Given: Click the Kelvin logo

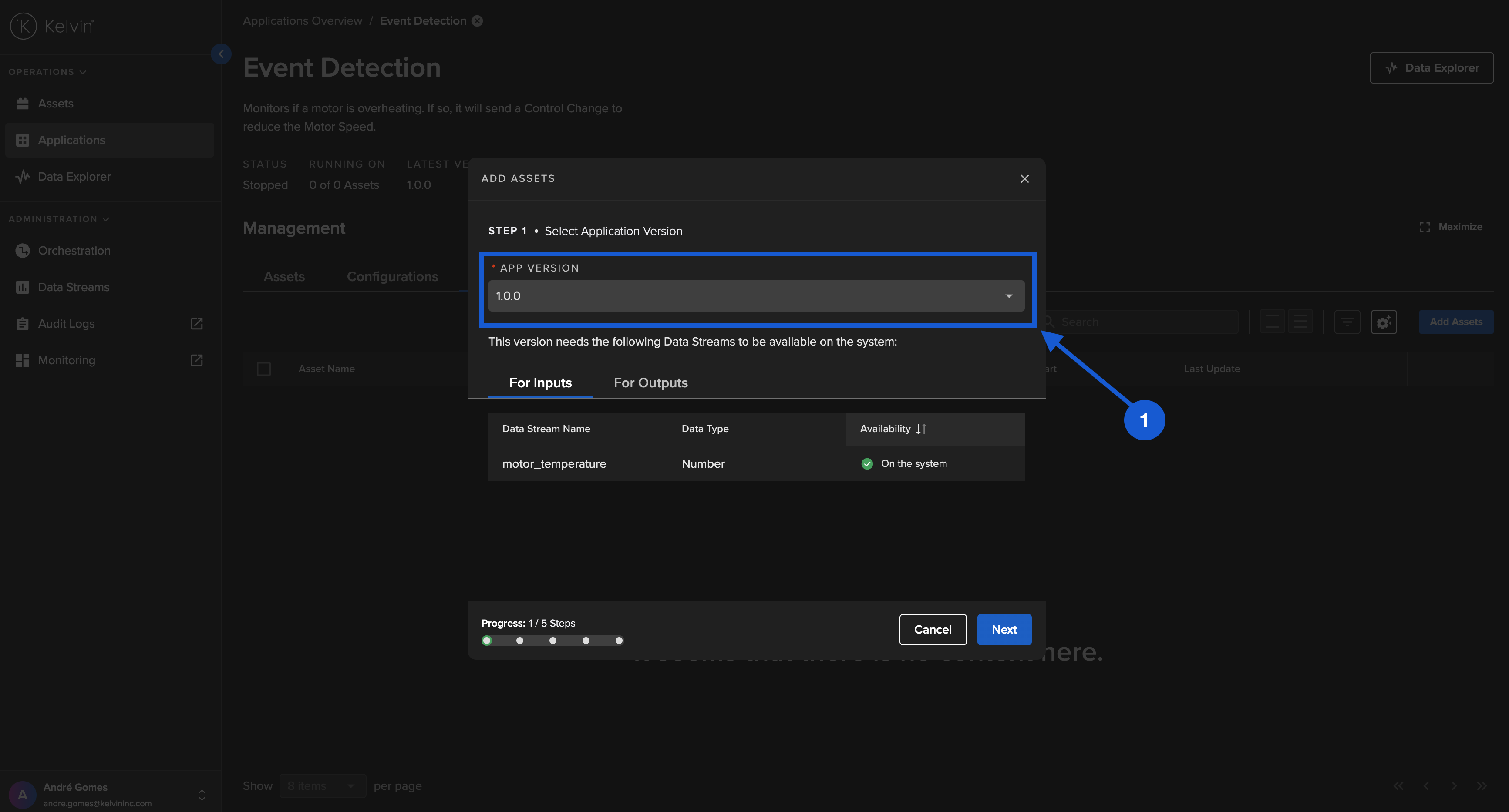Looking at the screenshot, I should (51, 25).
